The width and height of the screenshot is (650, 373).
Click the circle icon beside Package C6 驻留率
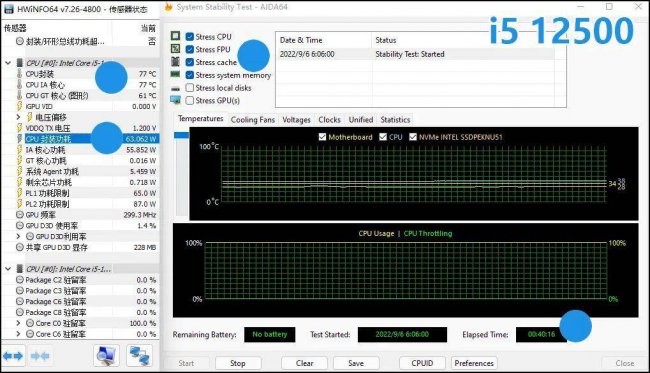19,301
